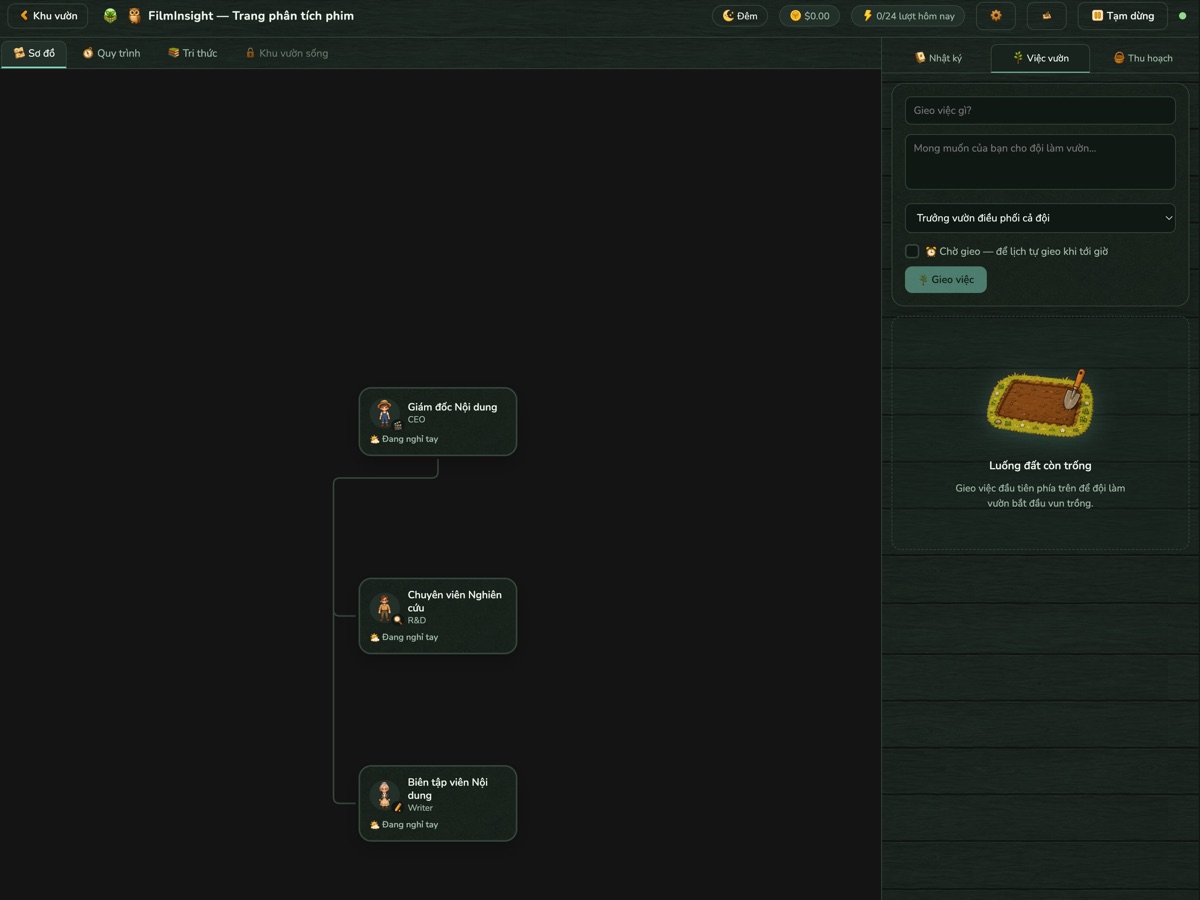Click the Gieo việc button

coord(946,280)
